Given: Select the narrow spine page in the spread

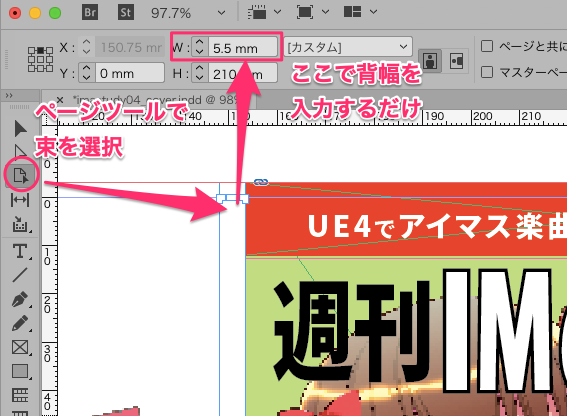Looking at the screenshot, I should click(233, 300).
